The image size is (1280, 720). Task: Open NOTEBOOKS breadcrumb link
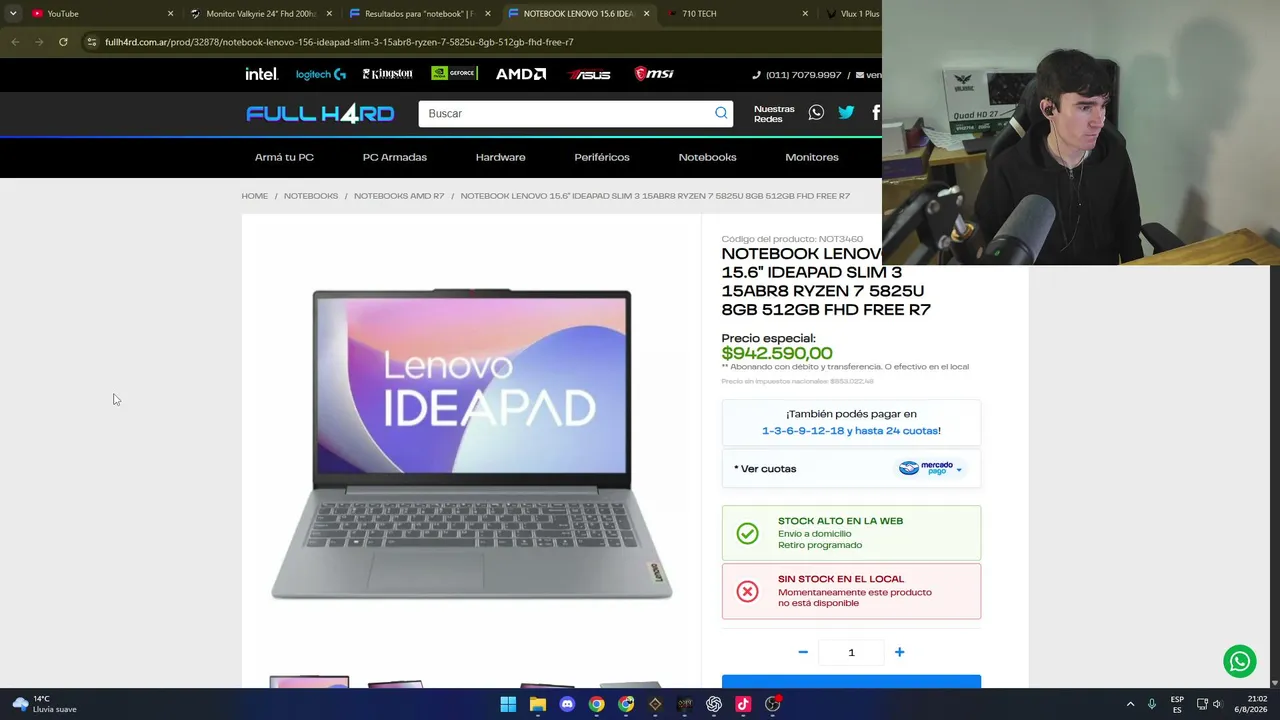pyautogui.click(x=311, y=196)
